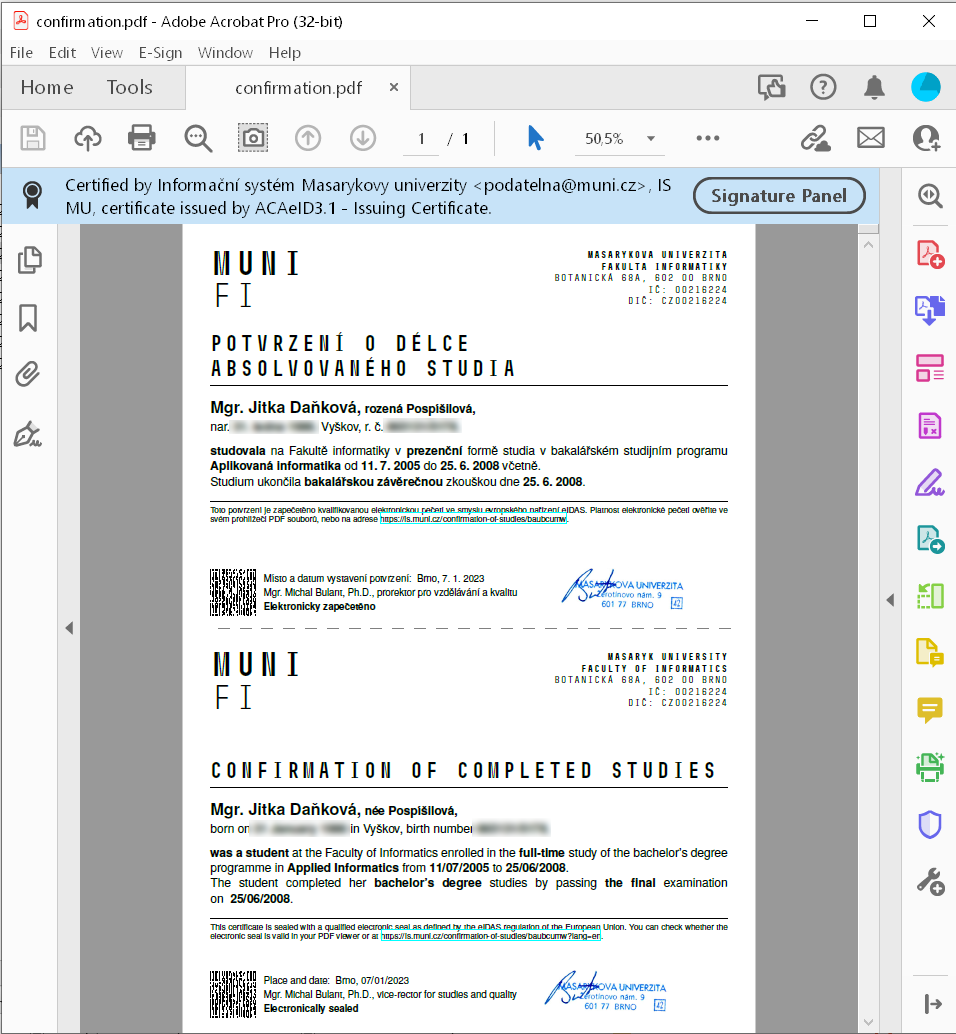956x1034 pixels.
Task: Switch to the Tools tab
Action: pyautogui.click(x=130, y=88)
